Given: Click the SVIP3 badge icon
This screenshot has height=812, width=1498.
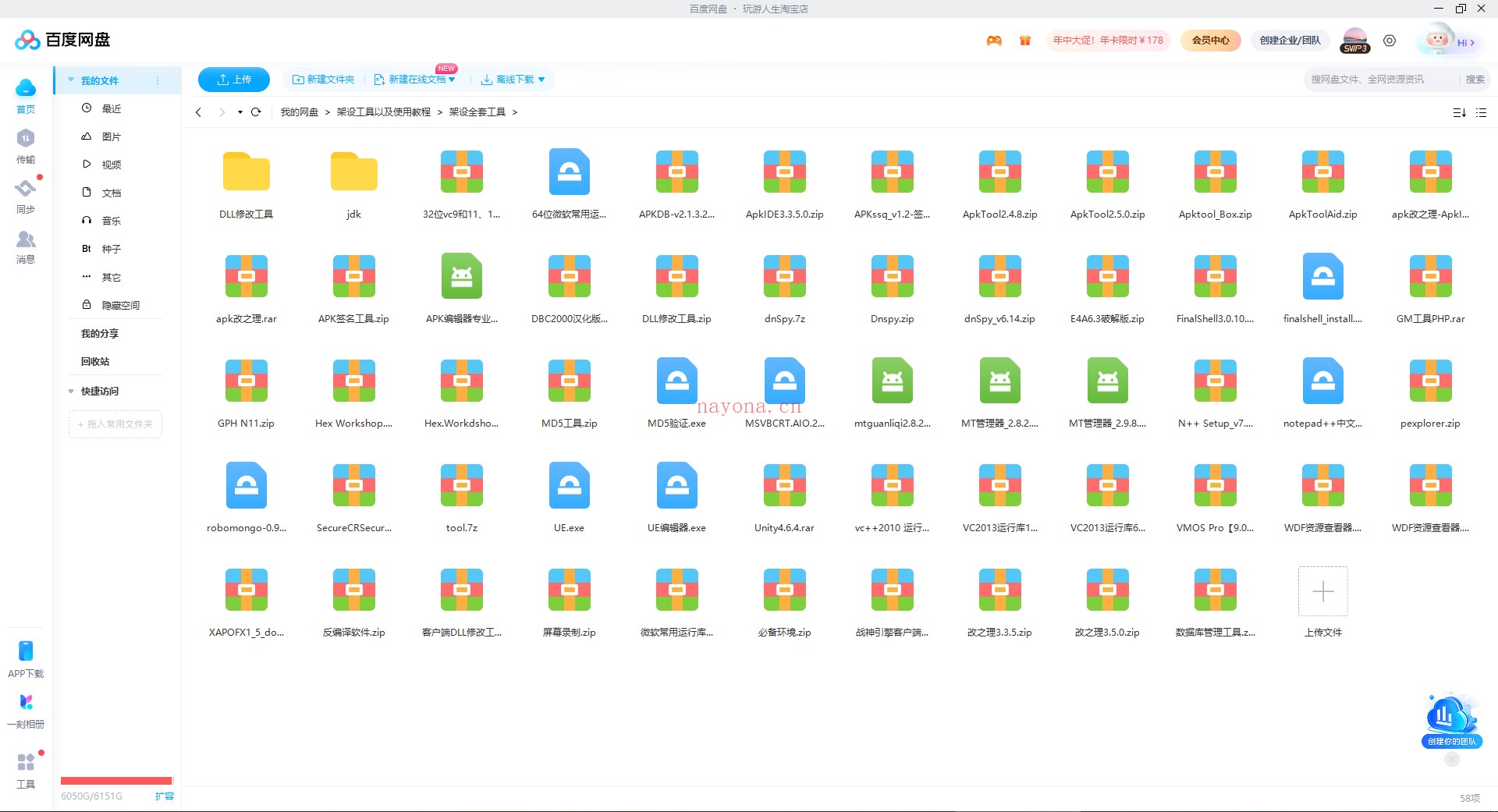Looking at the screenshot, I should (x=1355, y=41).
